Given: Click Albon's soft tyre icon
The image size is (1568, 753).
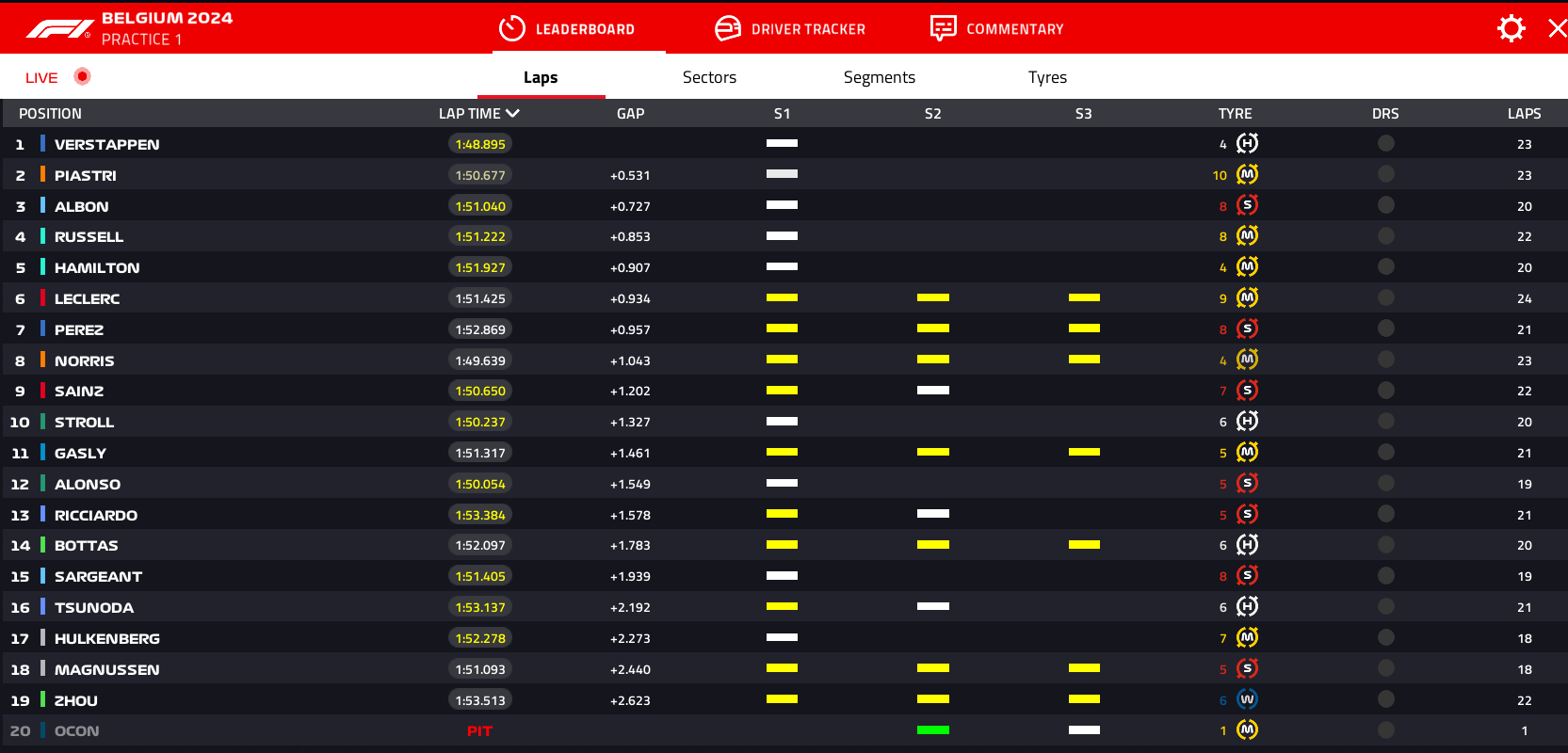Looking at the screenshot, I should (x=1247, y=205).
